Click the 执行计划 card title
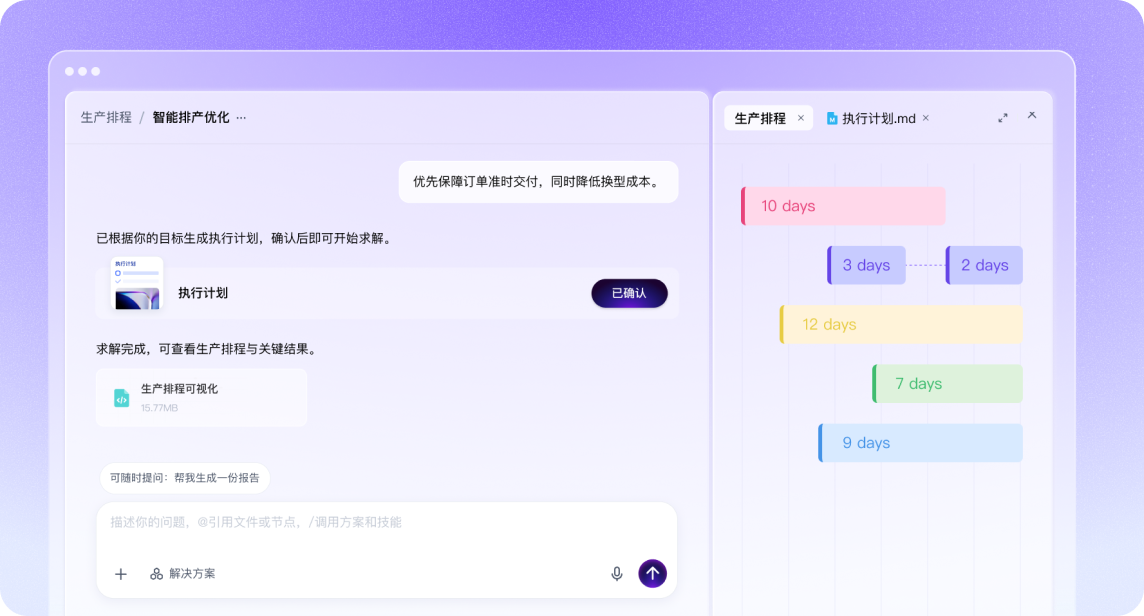This screenshot has width=1144, height=616. tap(203, 293)
